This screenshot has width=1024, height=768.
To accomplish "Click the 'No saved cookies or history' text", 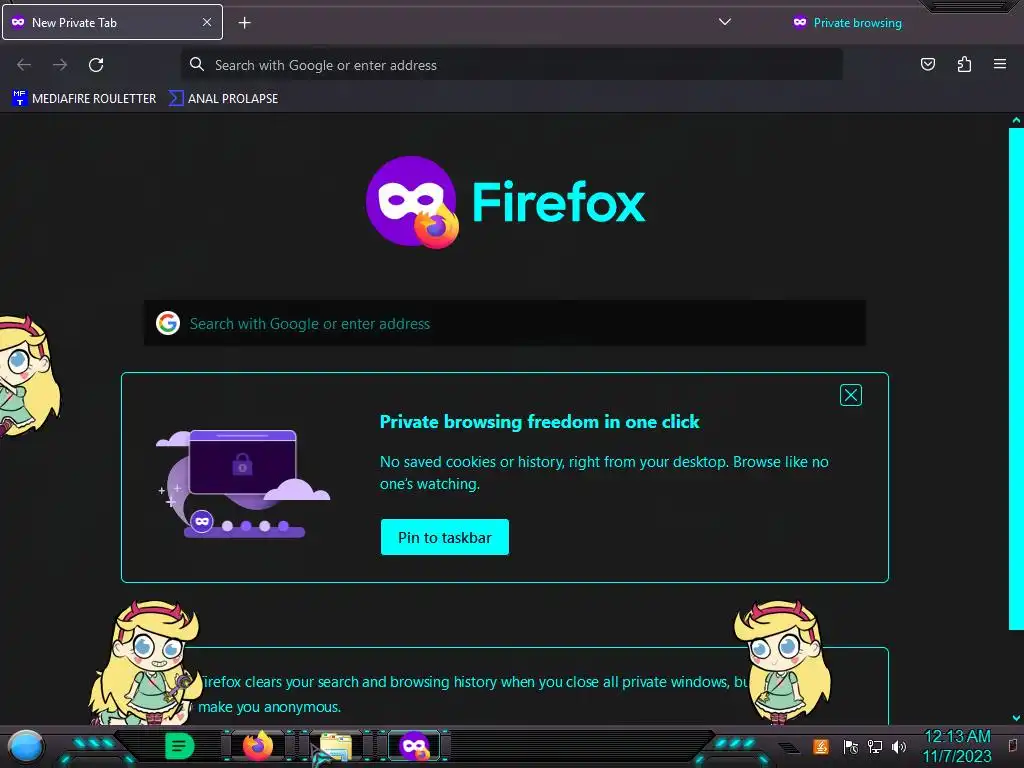I will [x=604, y=472].
